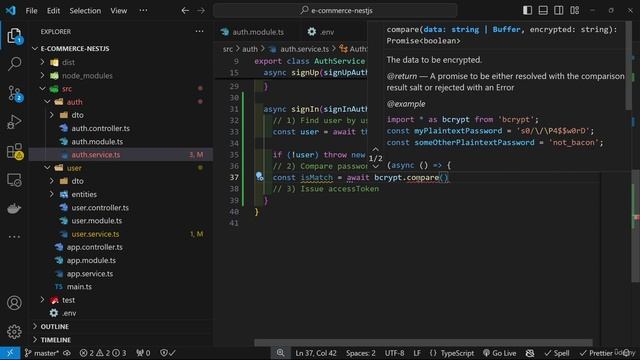The width and height of the screenshot is (640, 360).
Task: Click the editor horizontal scrollbar
Action: click(423, 342)
